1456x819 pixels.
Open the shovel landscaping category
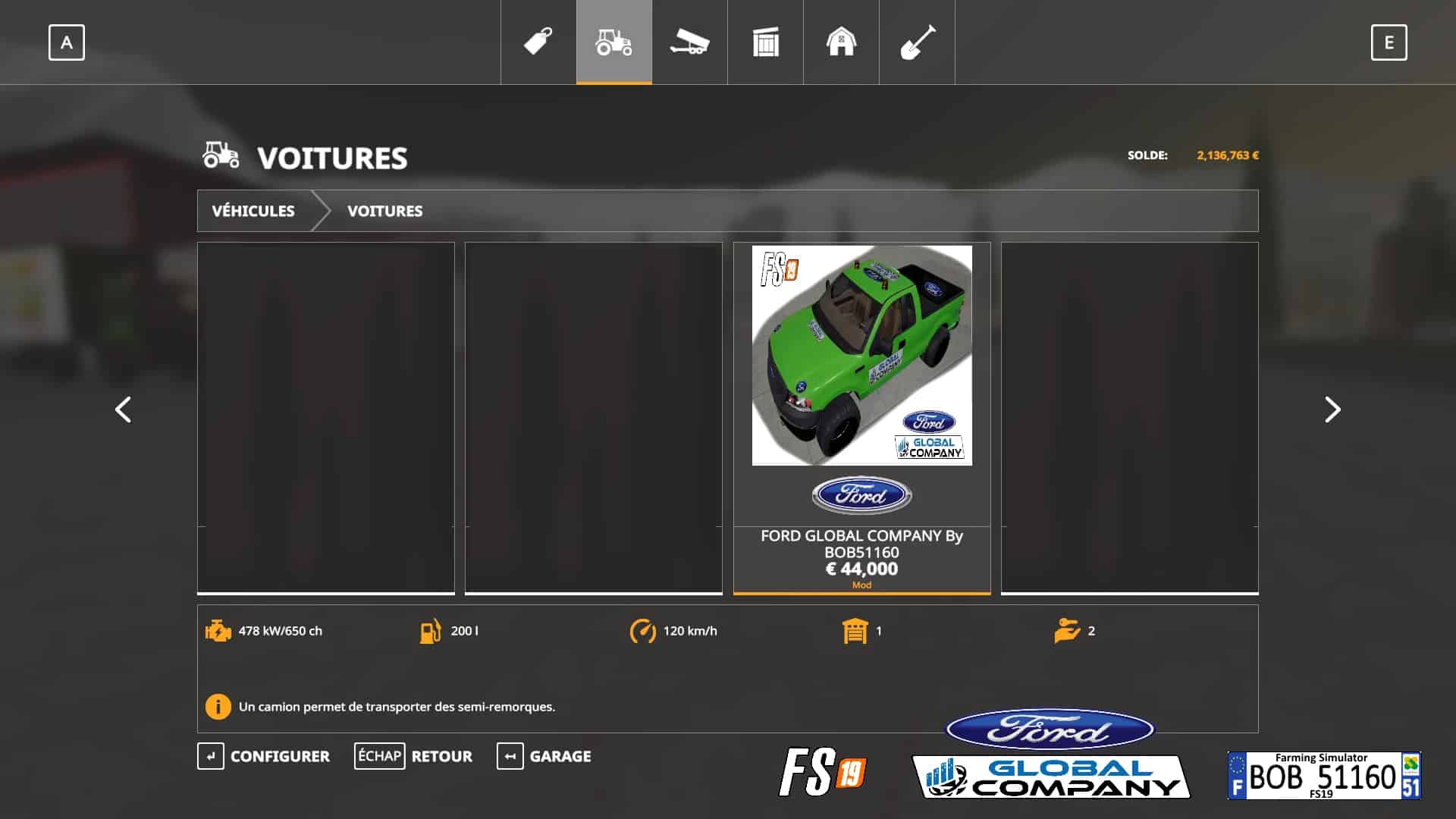(917, 42)
